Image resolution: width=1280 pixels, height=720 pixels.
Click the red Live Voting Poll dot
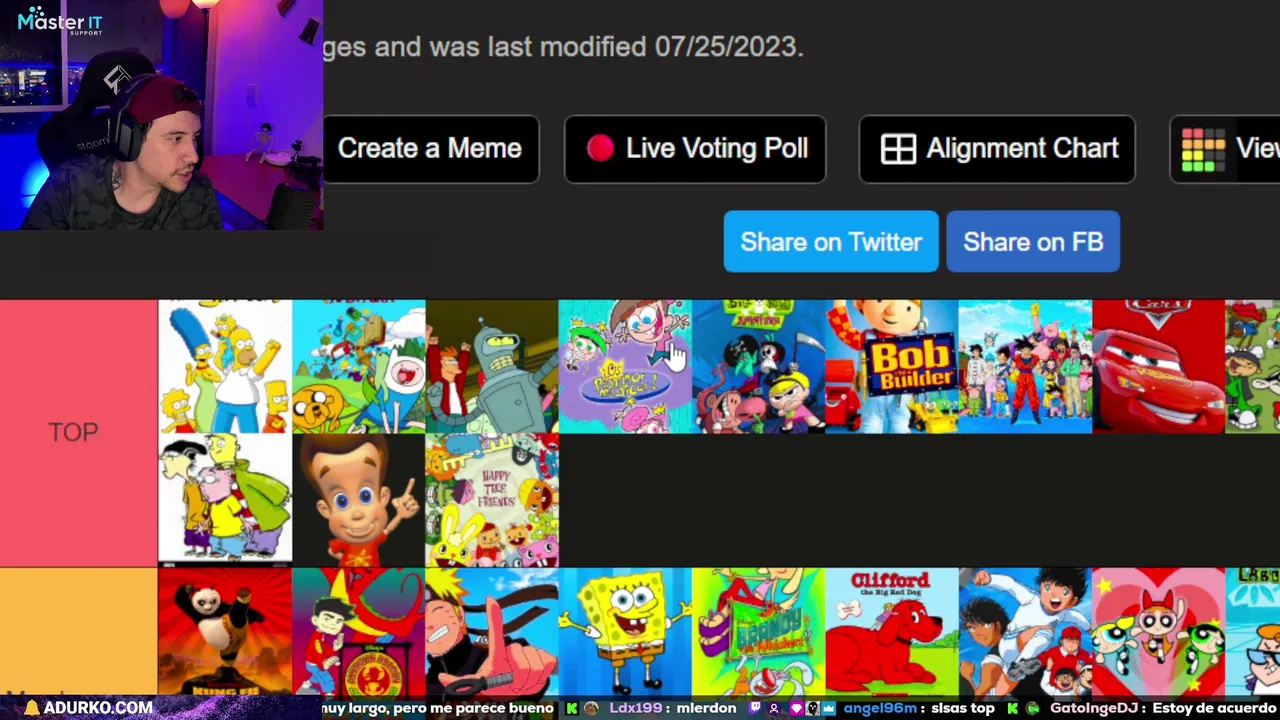[x=600, y=148]
